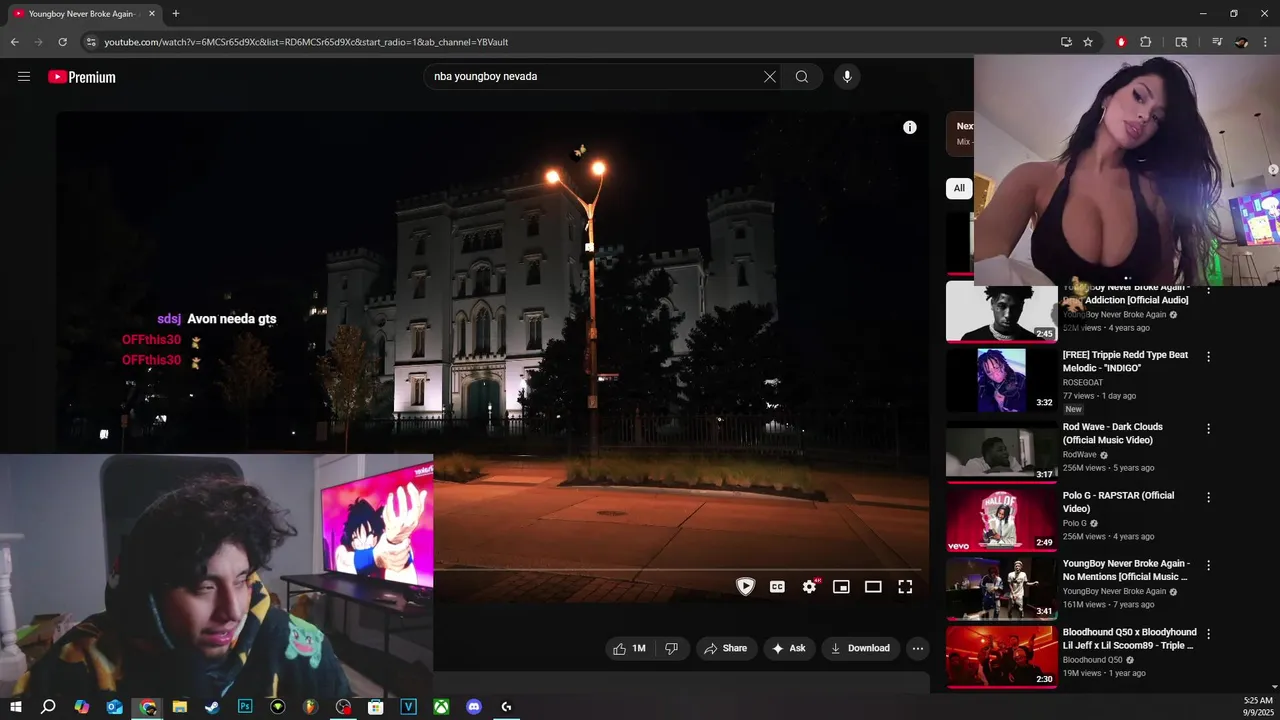
Task: Open a new Chrome tab
Action: [176, 14]
